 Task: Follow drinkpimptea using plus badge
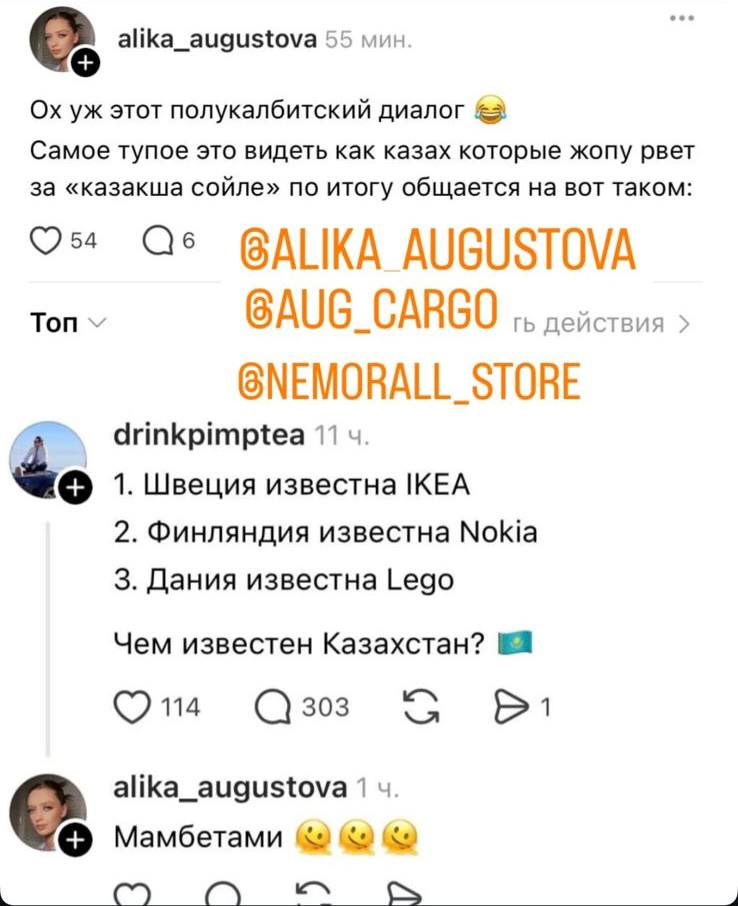point(76,487)
